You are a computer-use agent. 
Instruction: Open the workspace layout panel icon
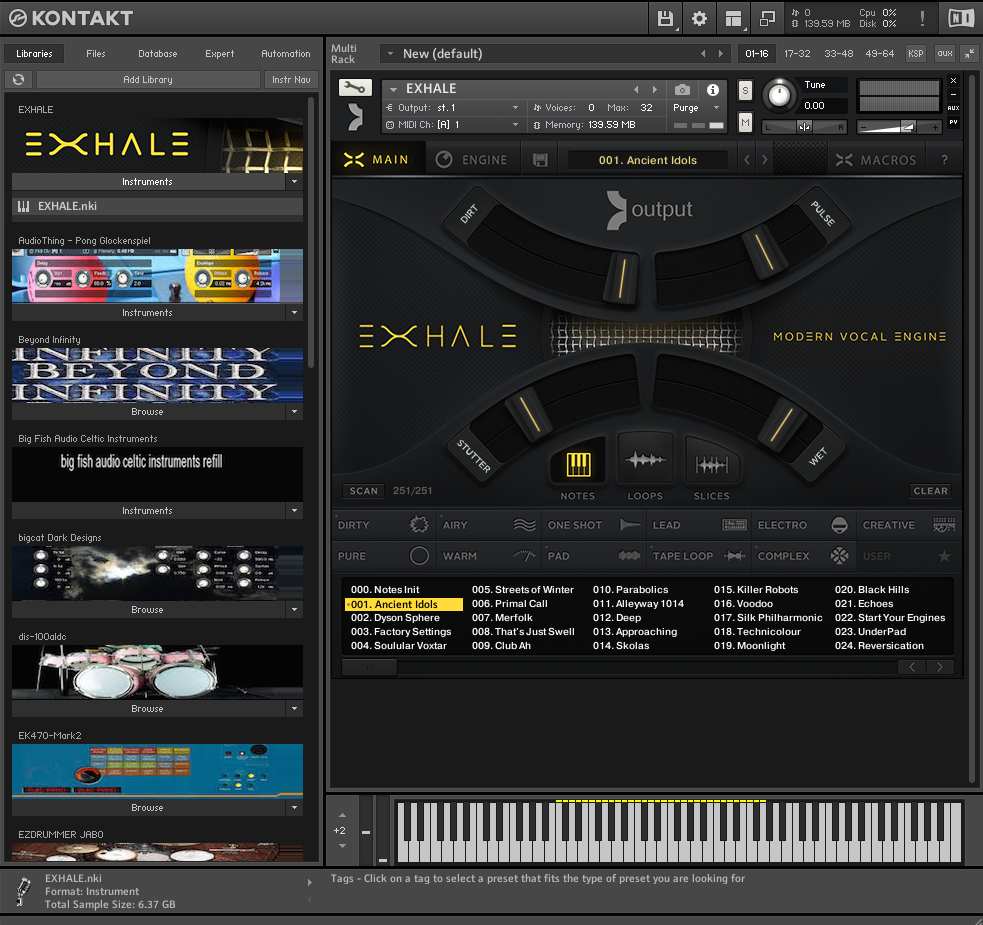pyautogui.click(x=733, y=19)
